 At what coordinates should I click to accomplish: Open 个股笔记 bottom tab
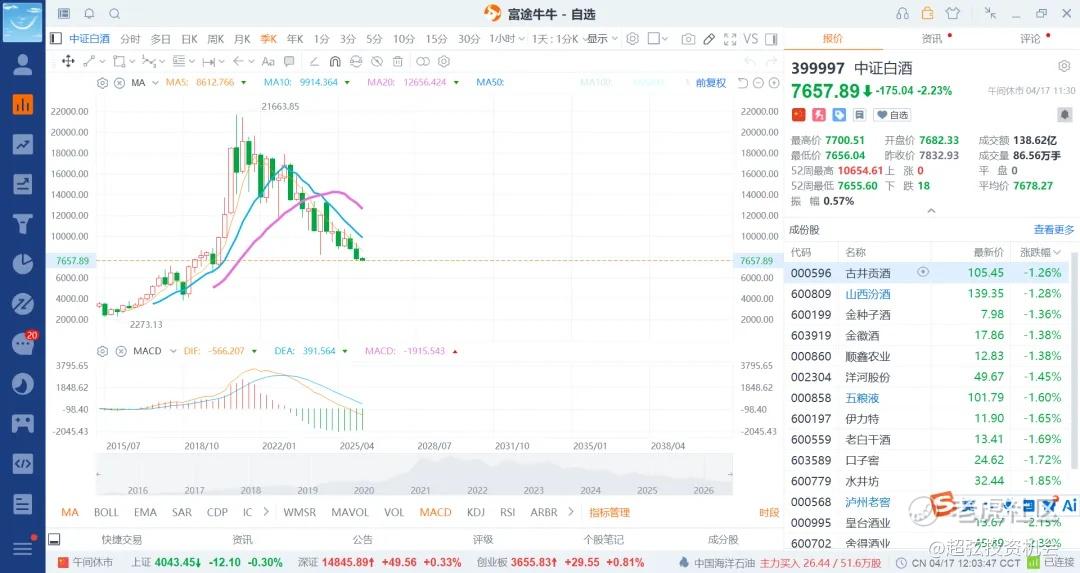603,540
